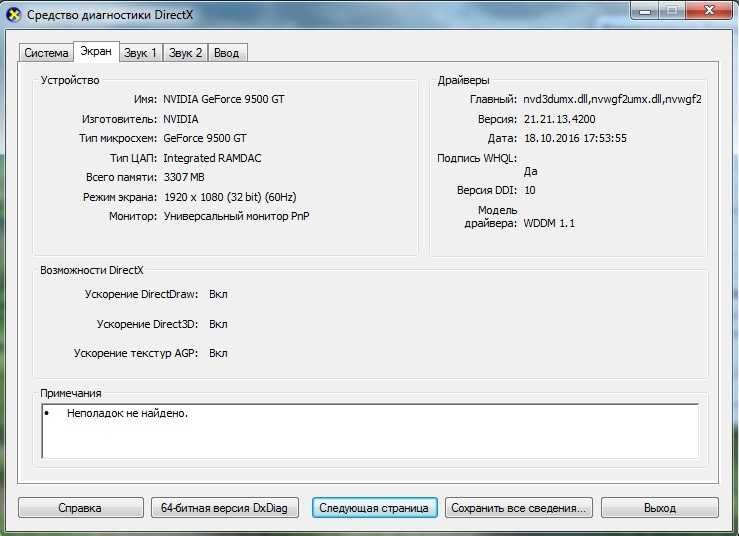Image resolution: width=739 pixels, height=536 pixels.
Task: Click the Справка button
Action: click(x=81, y=508)
